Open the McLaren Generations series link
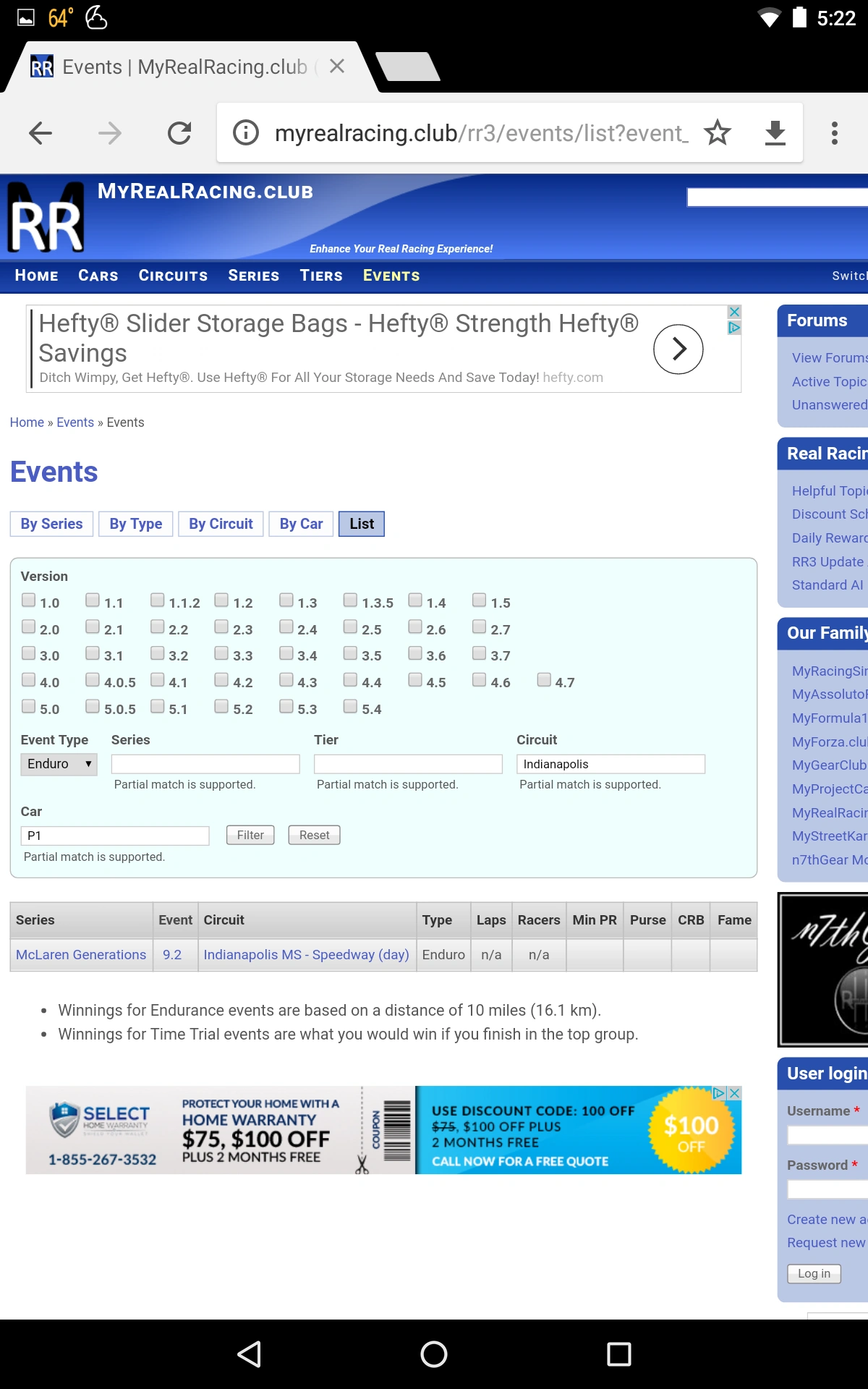 click(81, 955)
